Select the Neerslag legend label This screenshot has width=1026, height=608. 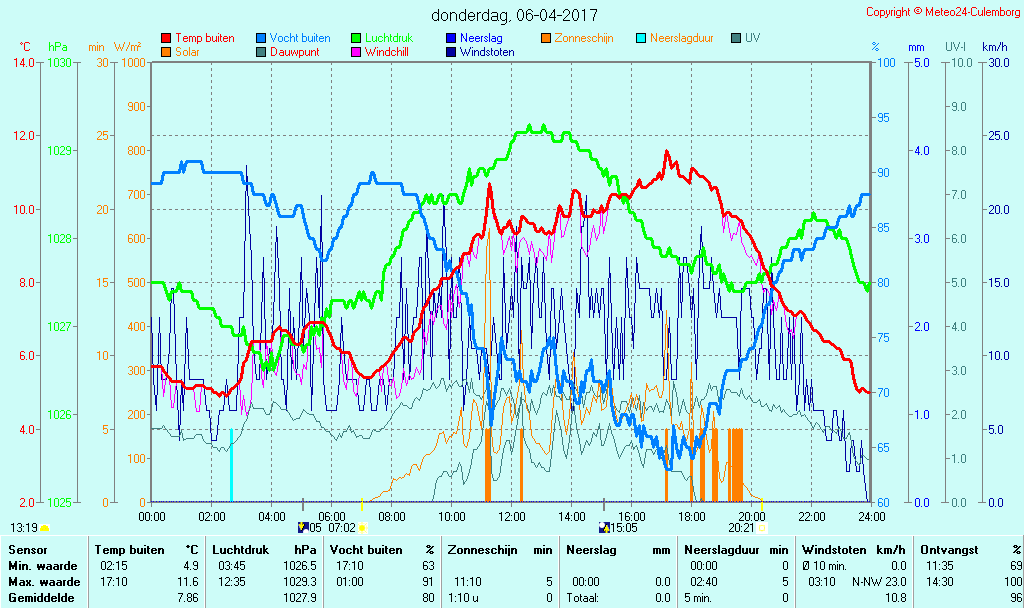(482, 39)
